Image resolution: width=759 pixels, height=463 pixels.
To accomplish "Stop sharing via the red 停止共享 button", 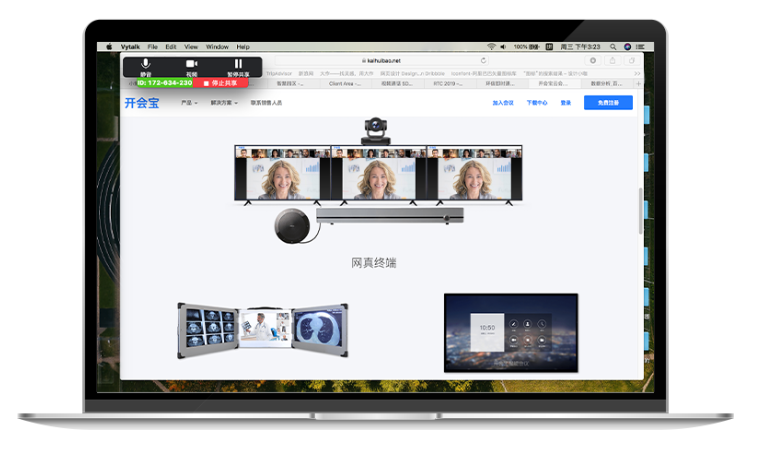I will [221, 83].
